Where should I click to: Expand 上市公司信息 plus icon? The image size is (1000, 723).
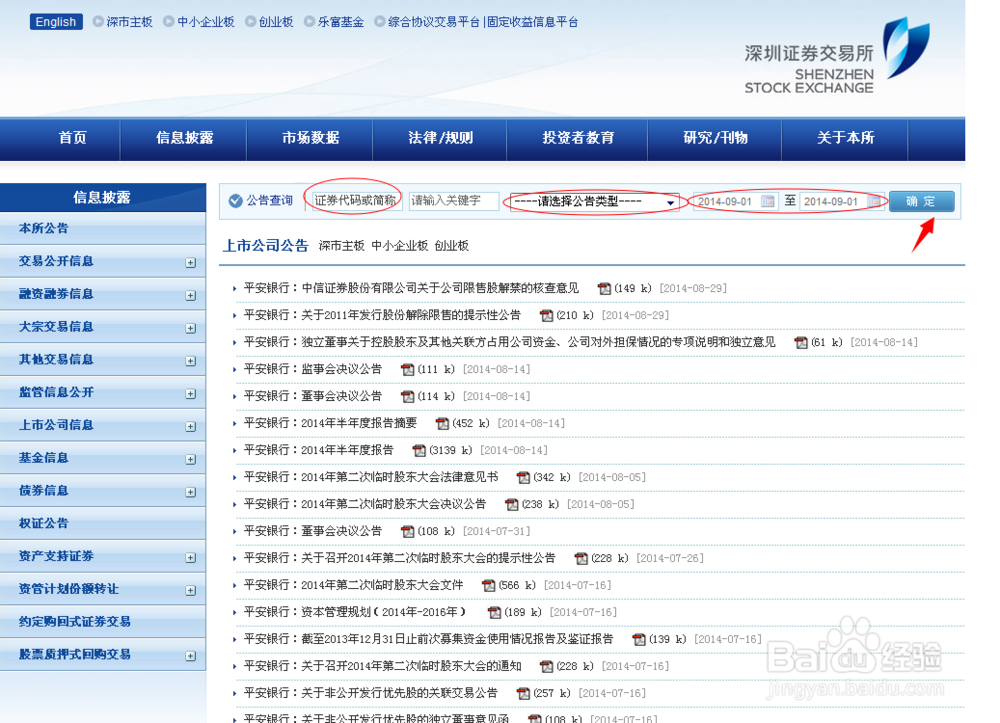tap(191, 427)
